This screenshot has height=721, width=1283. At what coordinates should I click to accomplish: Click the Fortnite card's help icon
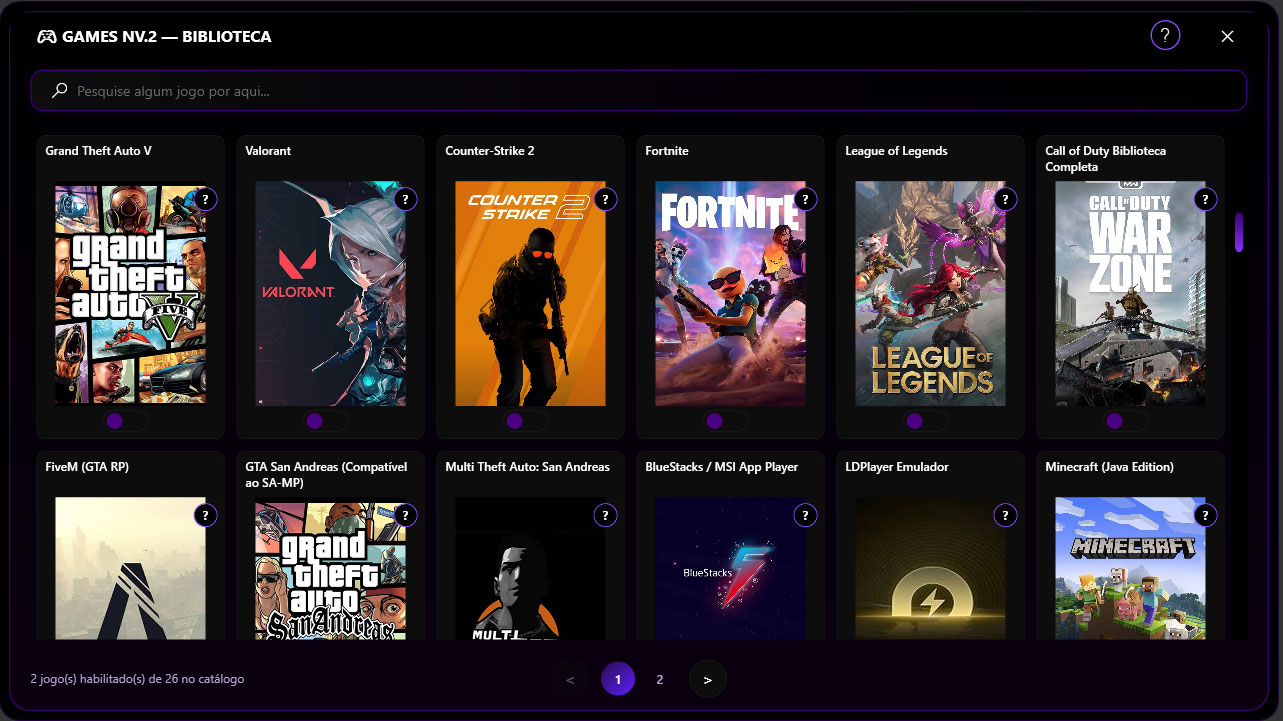pyautogui.click(x=805, y=199)
